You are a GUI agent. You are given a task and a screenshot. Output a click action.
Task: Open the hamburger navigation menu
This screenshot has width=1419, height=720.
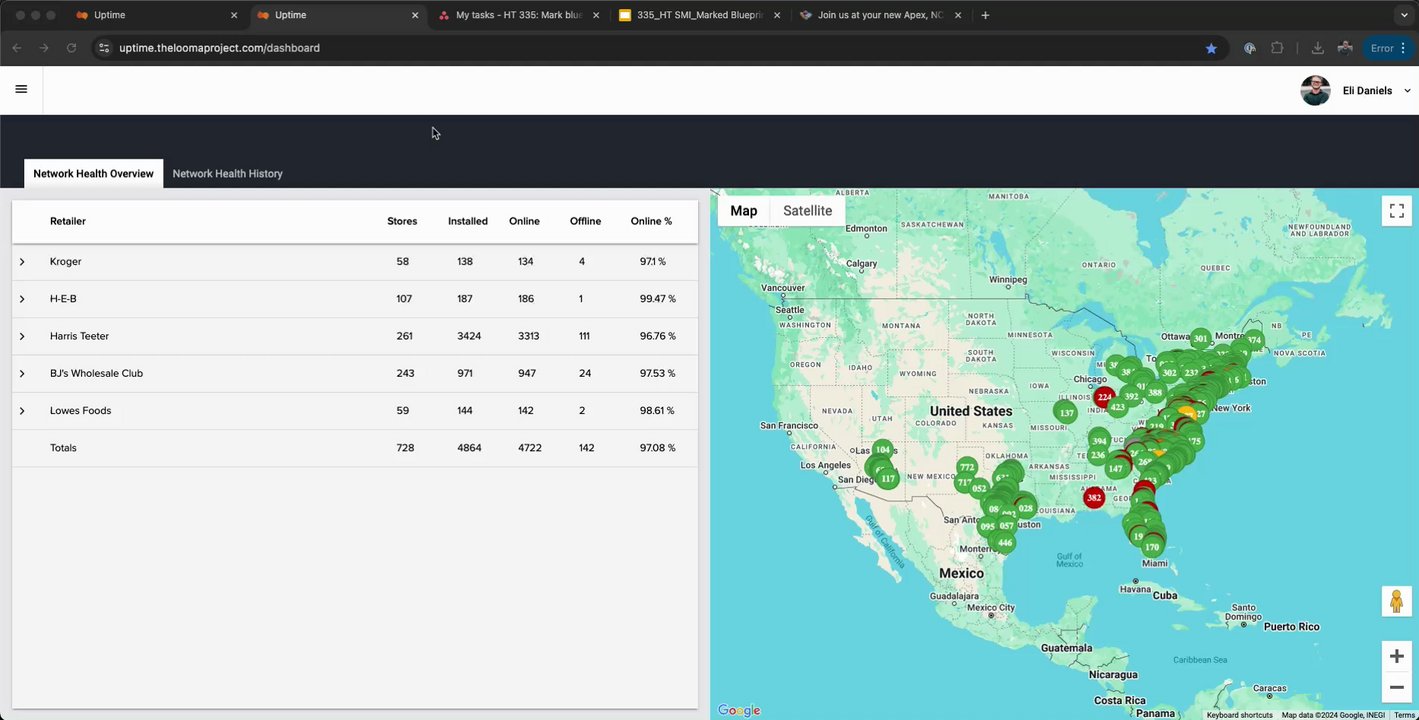[x=21, y=89]
